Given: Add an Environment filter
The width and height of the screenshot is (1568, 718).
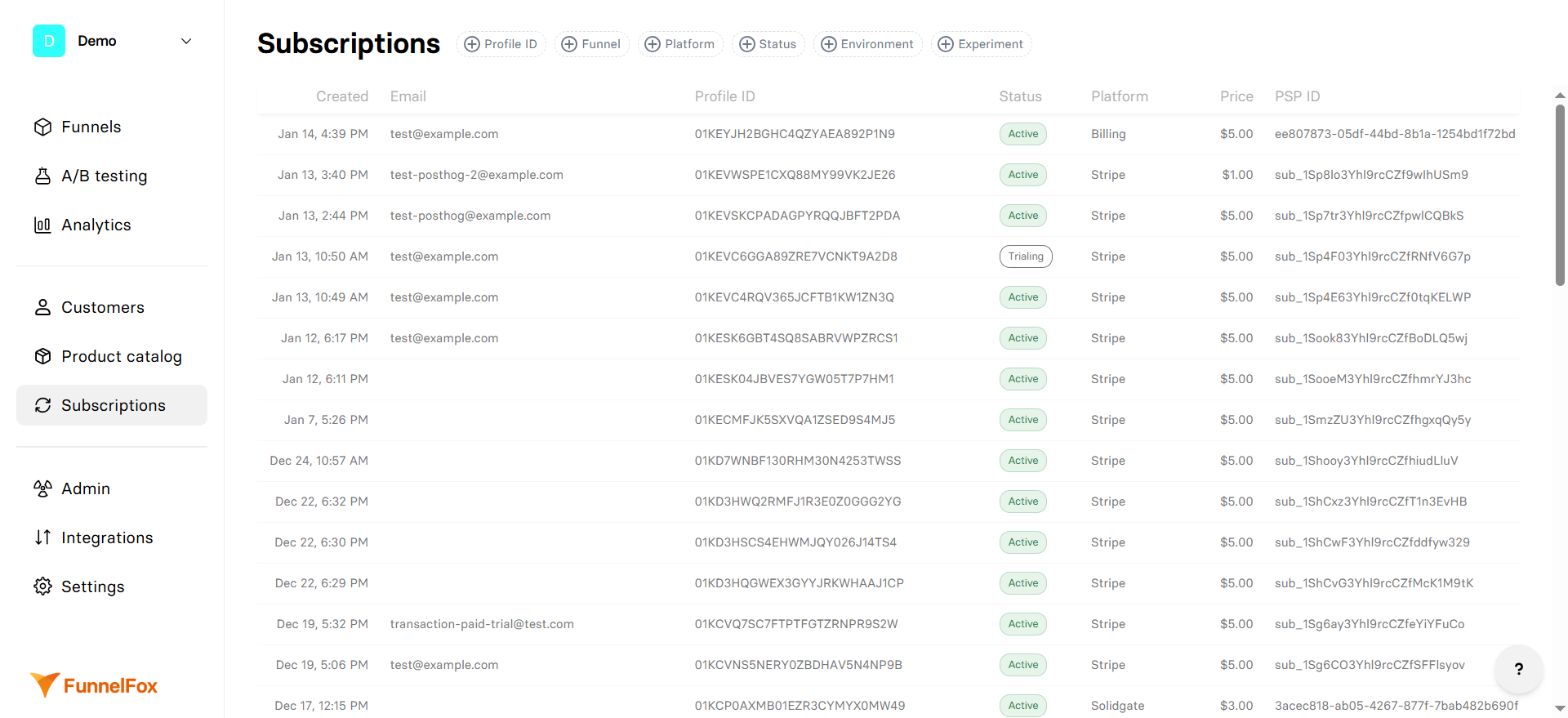Looking at the screenshot, I should click(x=868, y=44).
